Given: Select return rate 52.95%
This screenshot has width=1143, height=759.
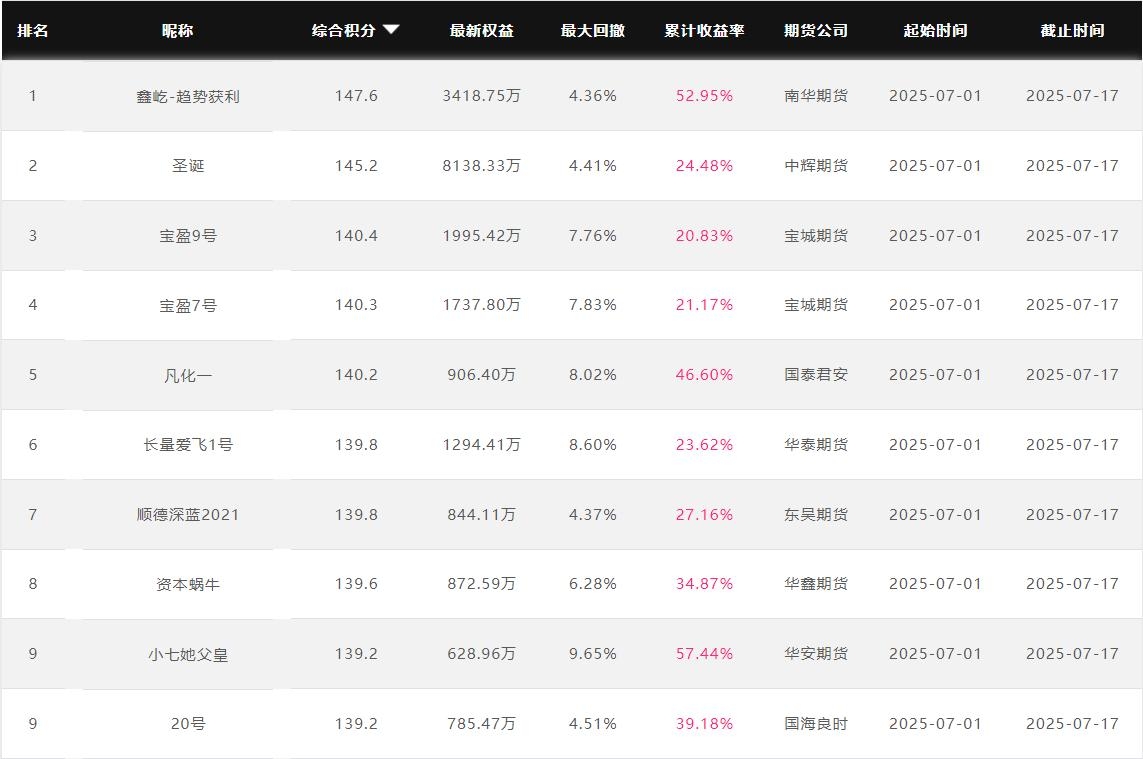Looking at the screenshot, I should [704, 96].
